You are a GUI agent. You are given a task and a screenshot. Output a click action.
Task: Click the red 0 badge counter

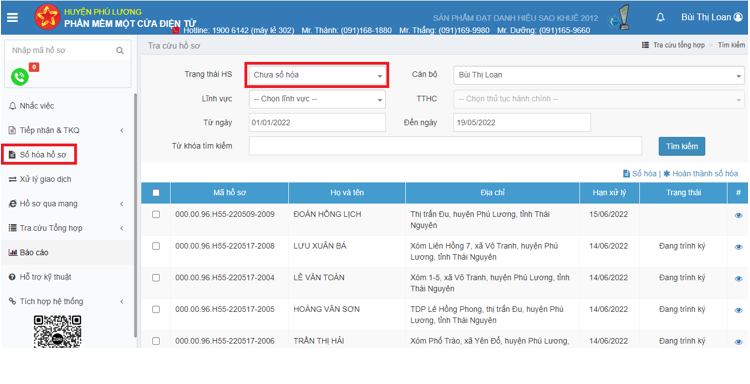(x=34, y=67)
